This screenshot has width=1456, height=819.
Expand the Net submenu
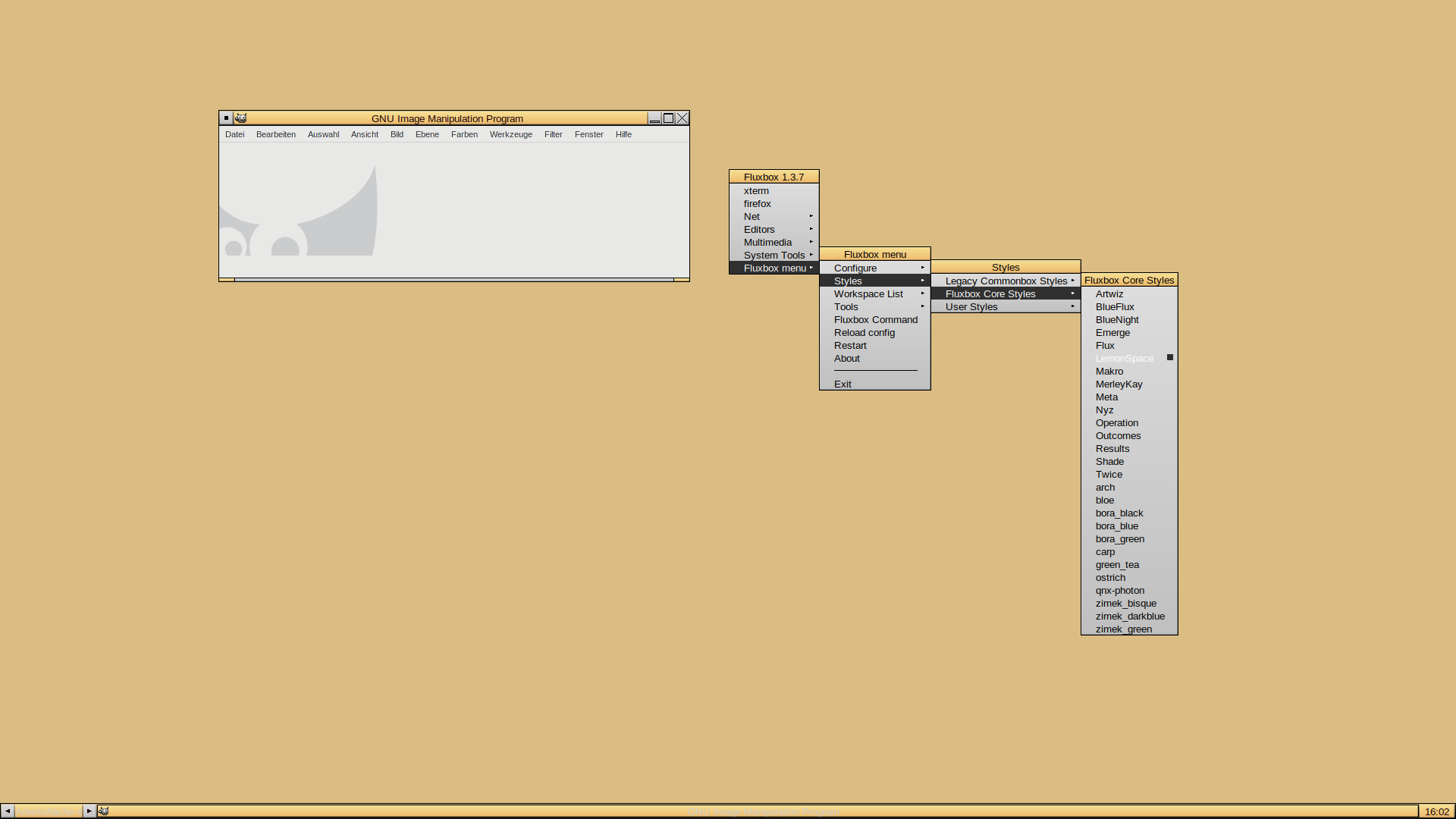774,216
